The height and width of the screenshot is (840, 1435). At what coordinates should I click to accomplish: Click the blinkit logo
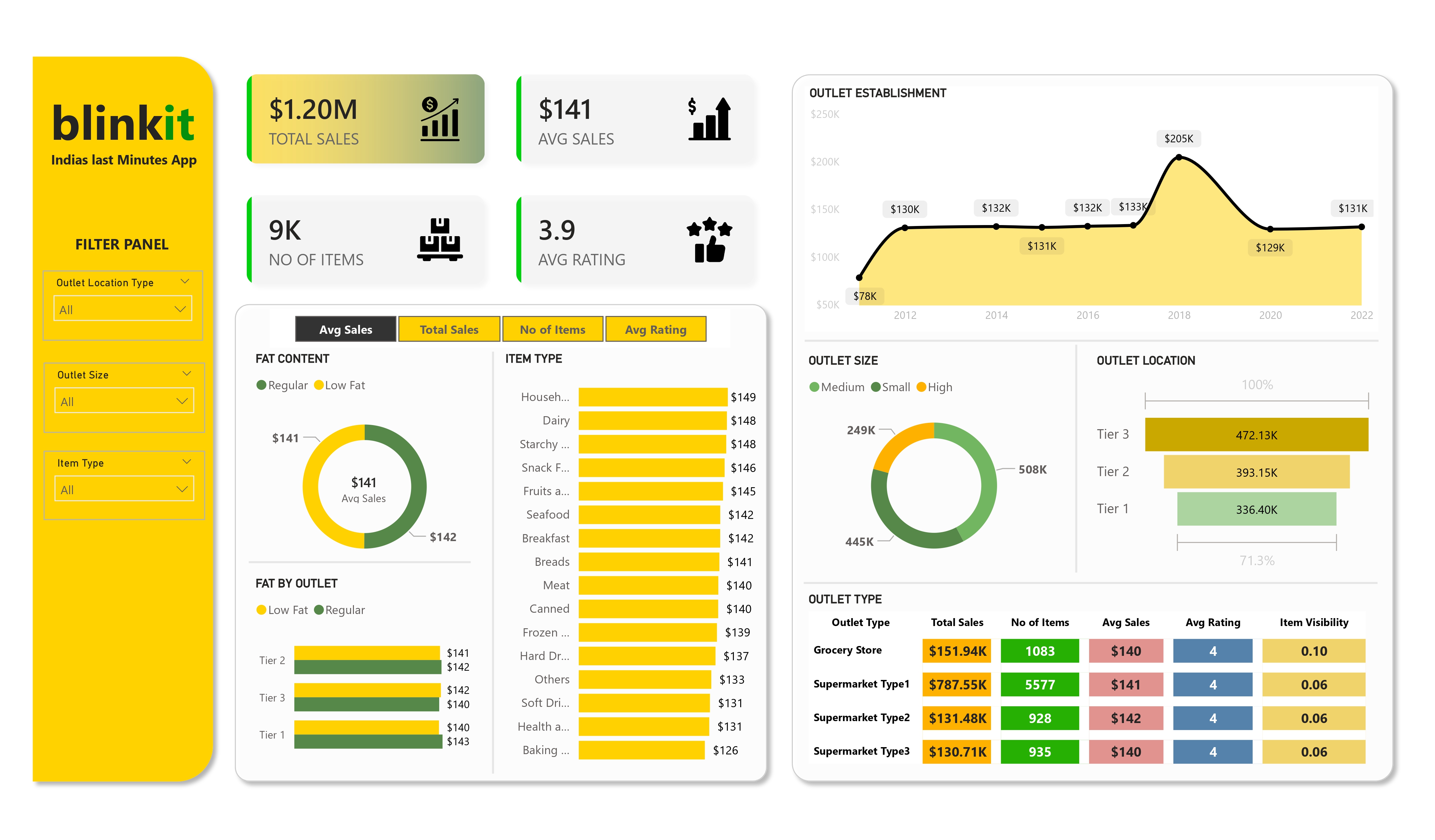(x=123, y=123)
